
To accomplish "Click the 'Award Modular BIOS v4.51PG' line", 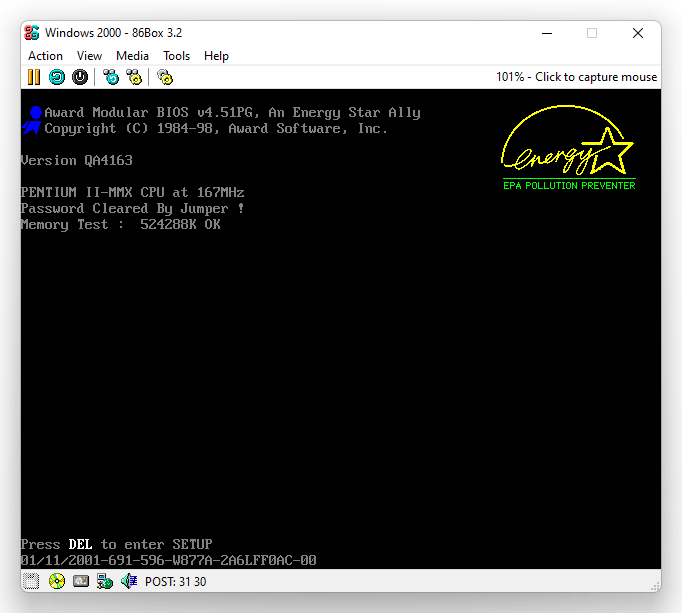I will [x=233, y=113].
